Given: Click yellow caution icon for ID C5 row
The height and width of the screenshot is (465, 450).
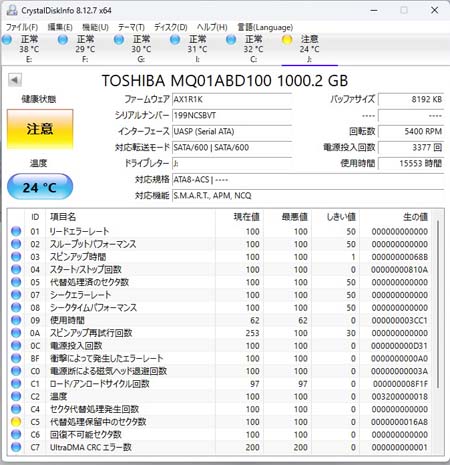Looking at the screenshot, I should click(x=16, y=422).
